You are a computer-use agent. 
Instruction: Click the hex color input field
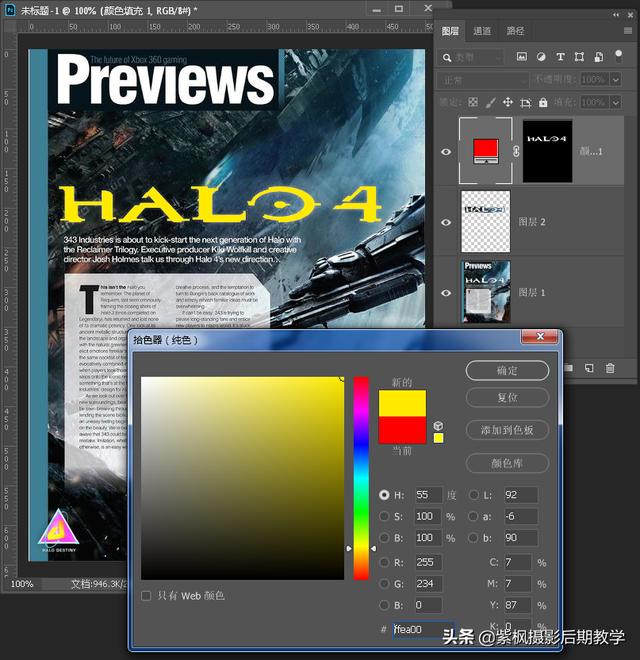coord(423,629)
